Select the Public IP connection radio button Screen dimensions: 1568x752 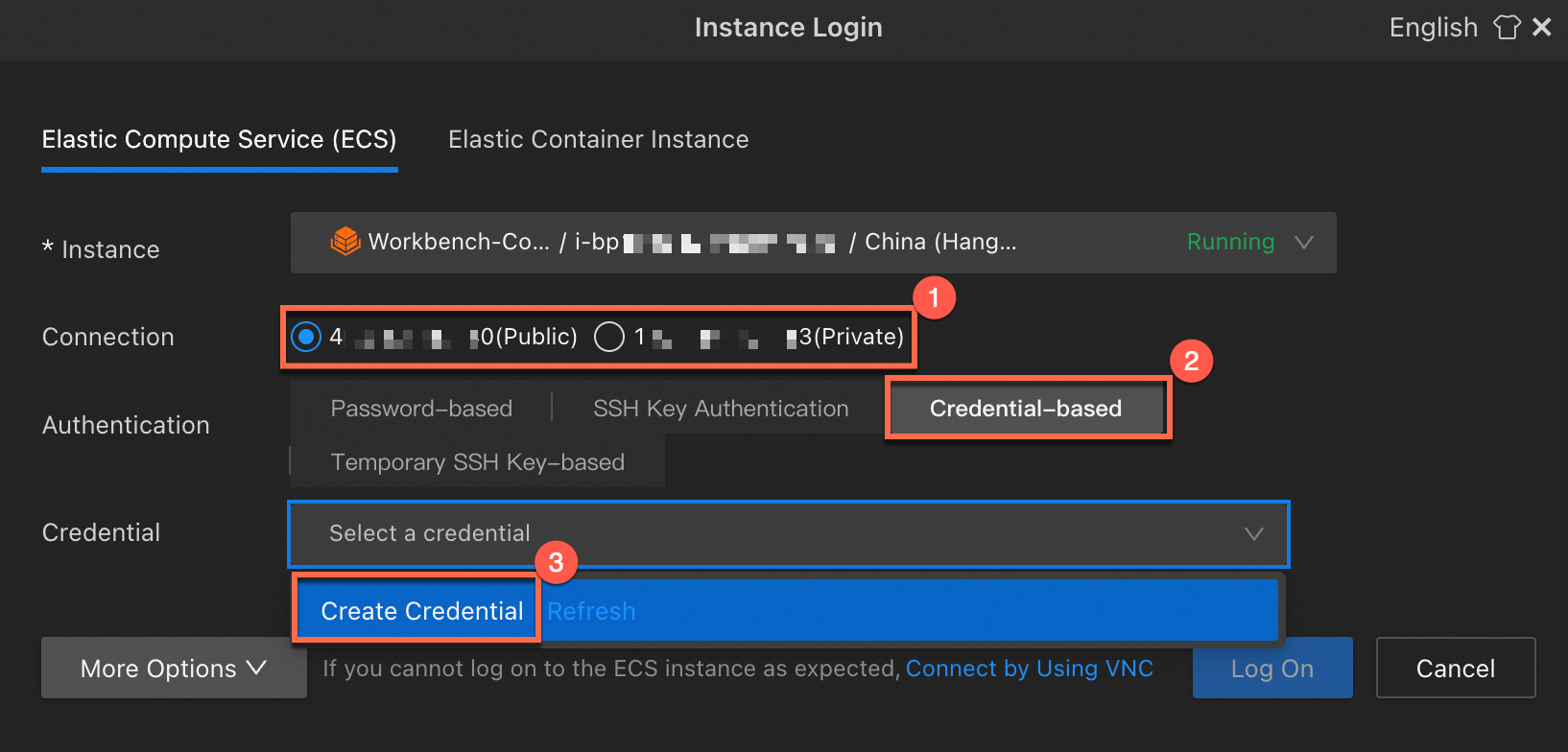coord(306,337)
